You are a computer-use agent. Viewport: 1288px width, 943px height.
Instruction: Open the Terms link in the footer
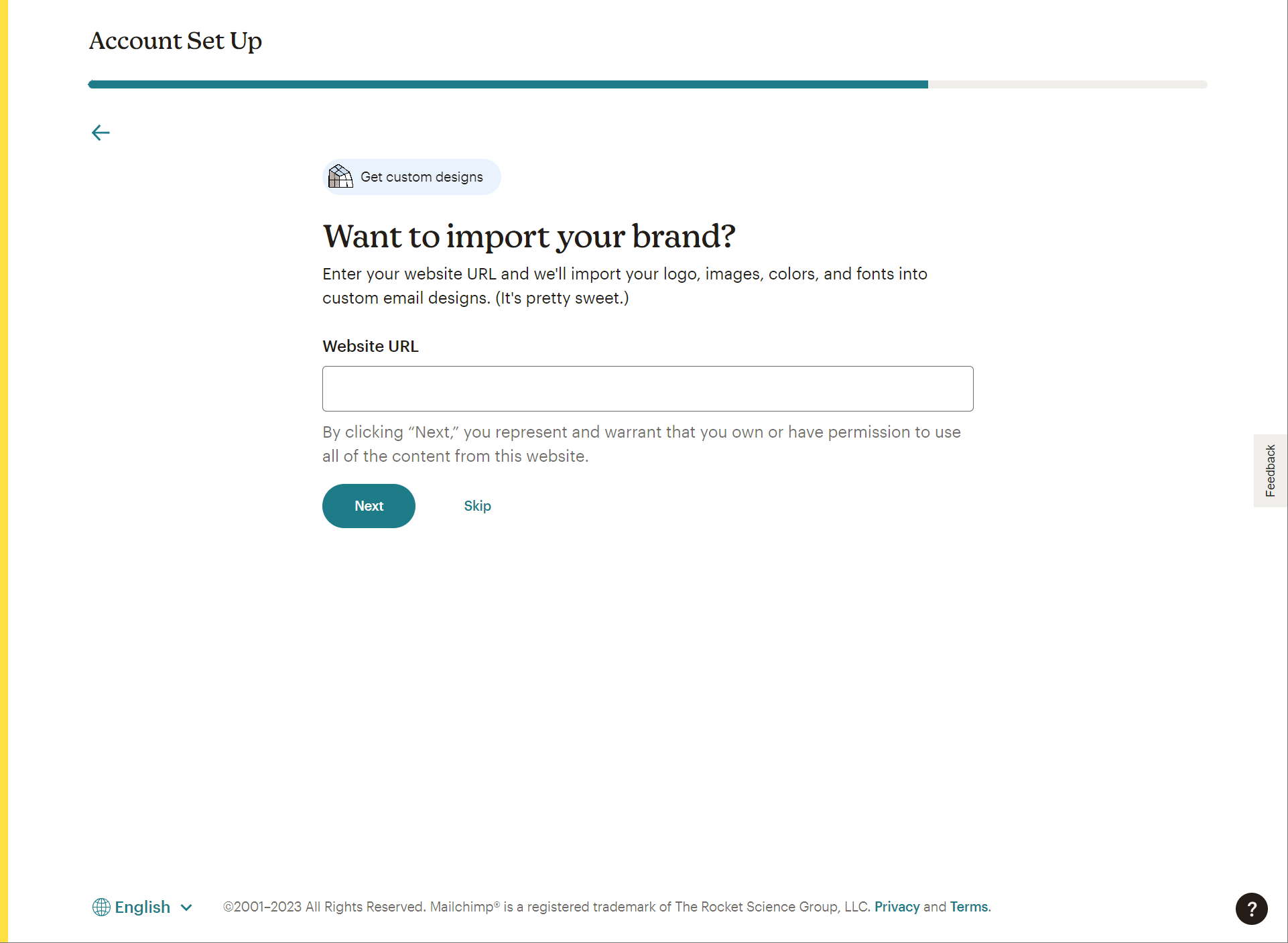(x=969, y=907)
